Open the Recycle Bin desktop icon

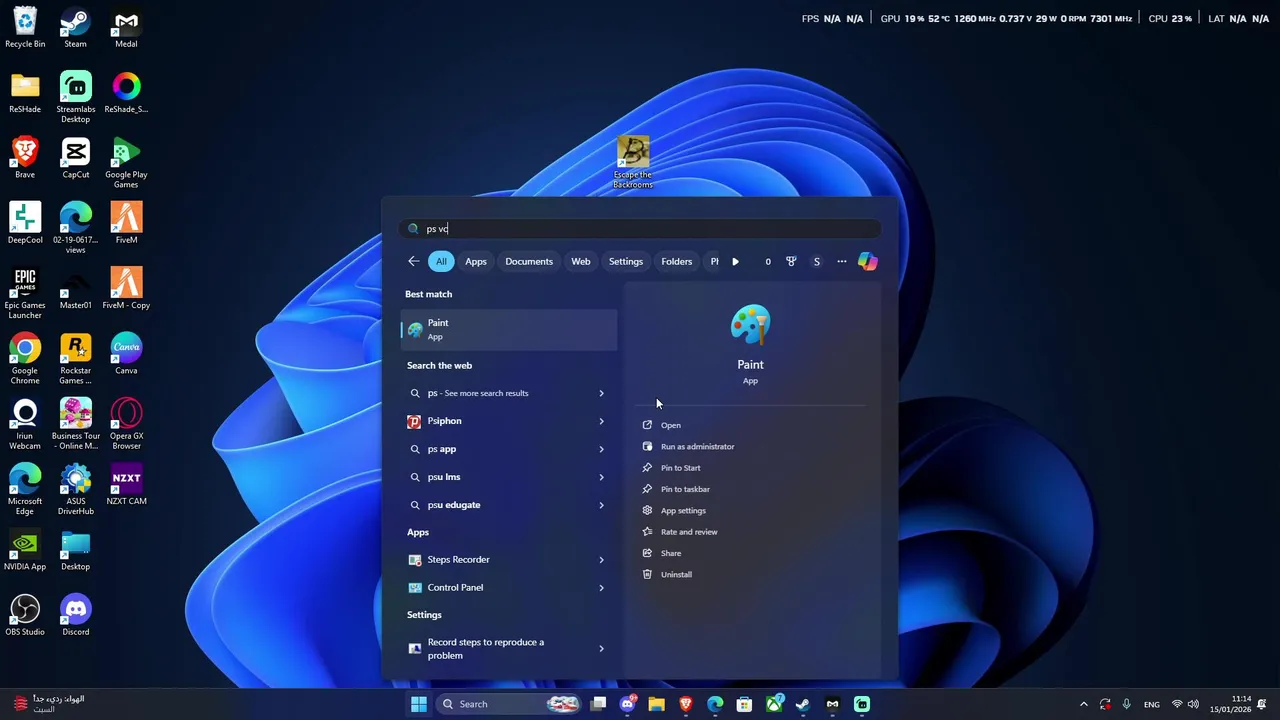coord(25,28)
